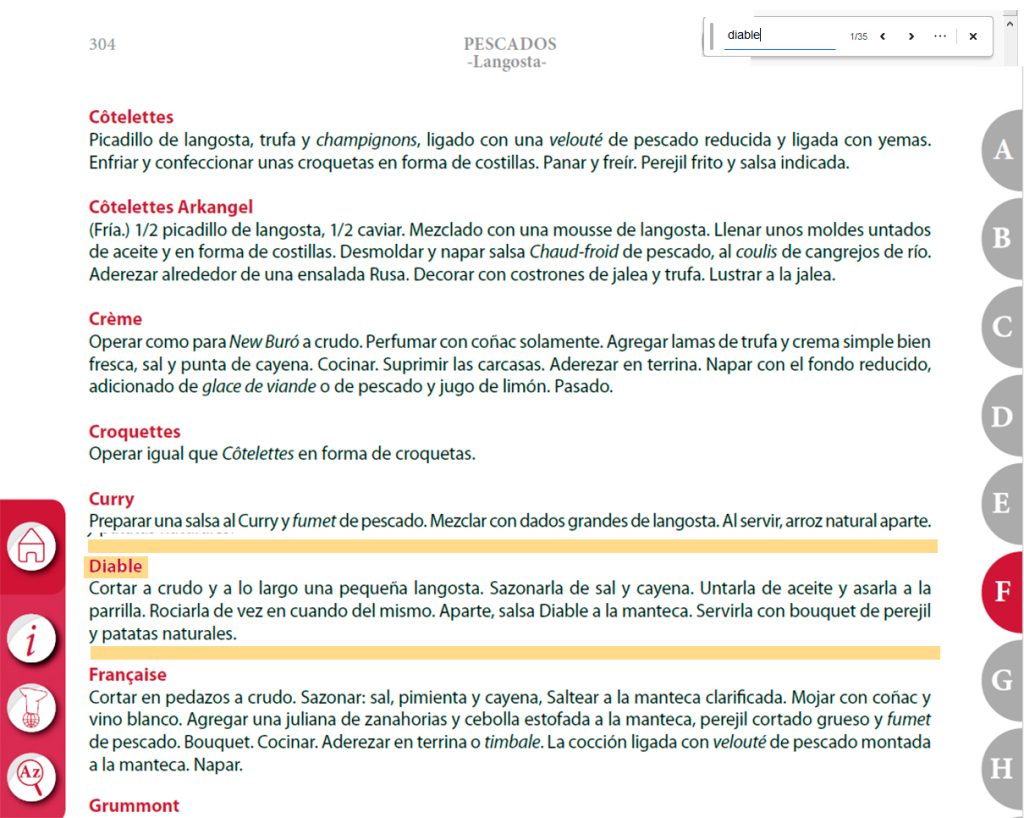Close the find bar

pyautogui.click(x=973, y=36)
